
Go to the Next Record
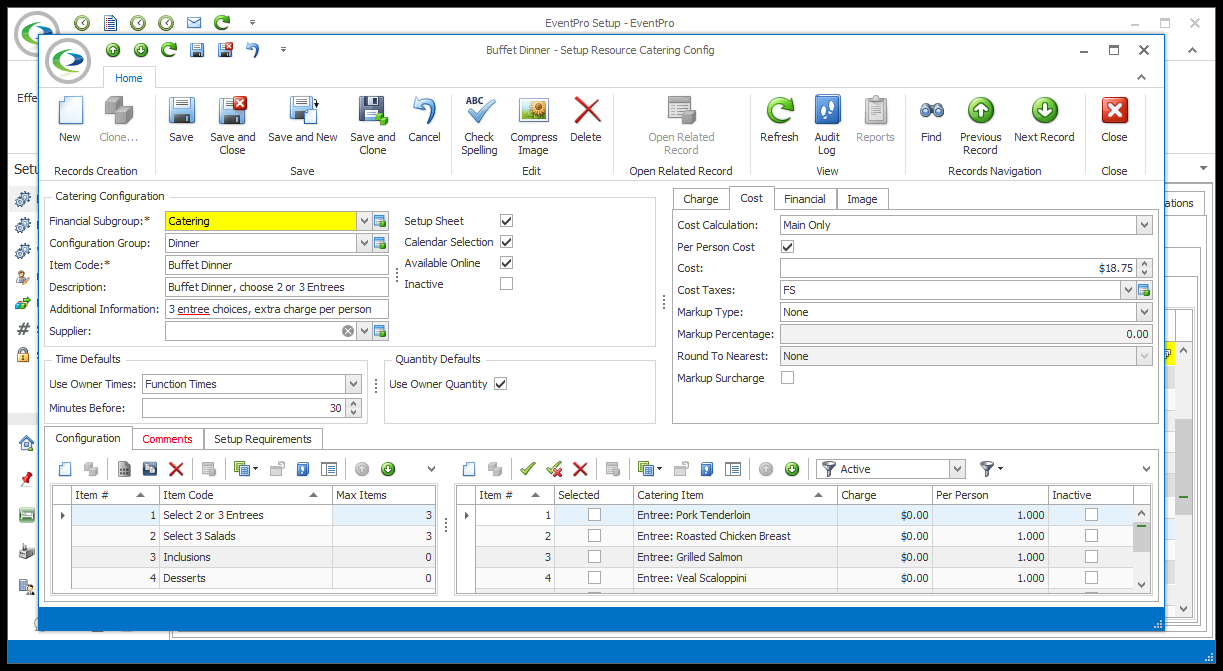coord(1044,120)
